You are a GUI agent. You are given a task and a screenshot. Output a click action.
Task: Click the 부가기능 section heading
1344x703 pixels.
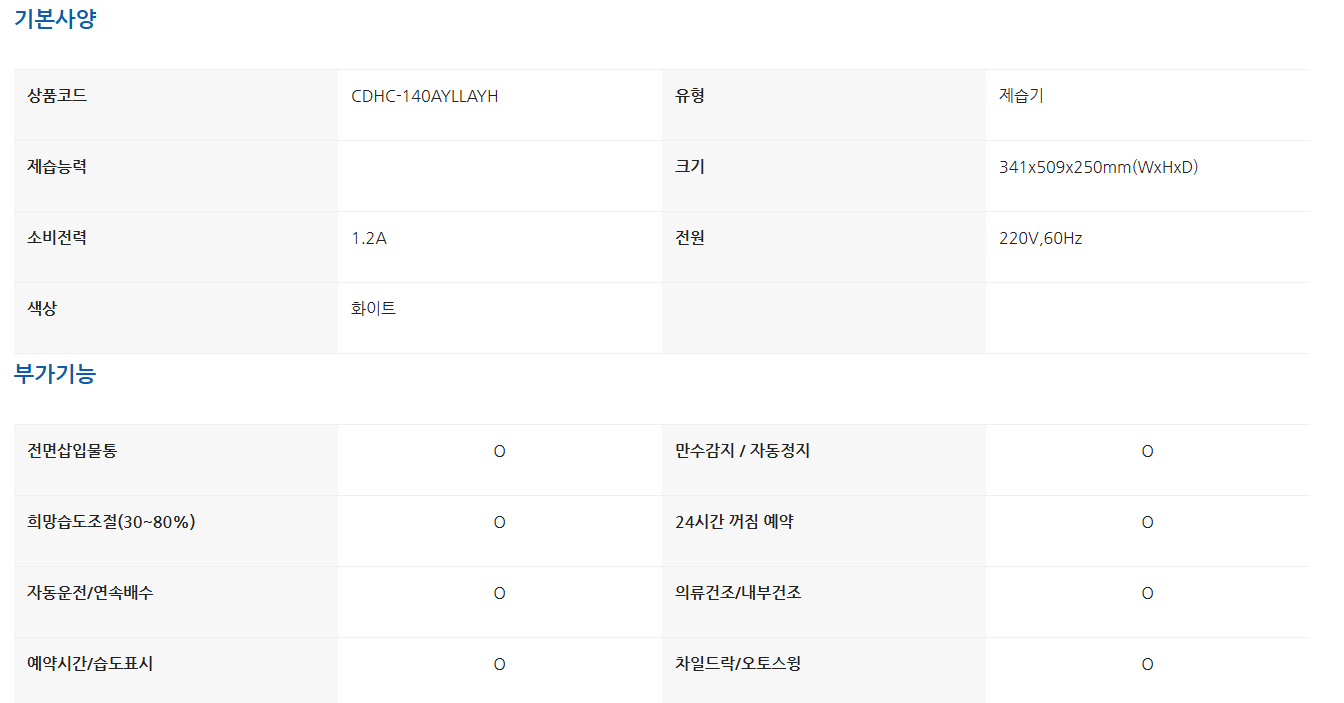click(x=55, y=375)
